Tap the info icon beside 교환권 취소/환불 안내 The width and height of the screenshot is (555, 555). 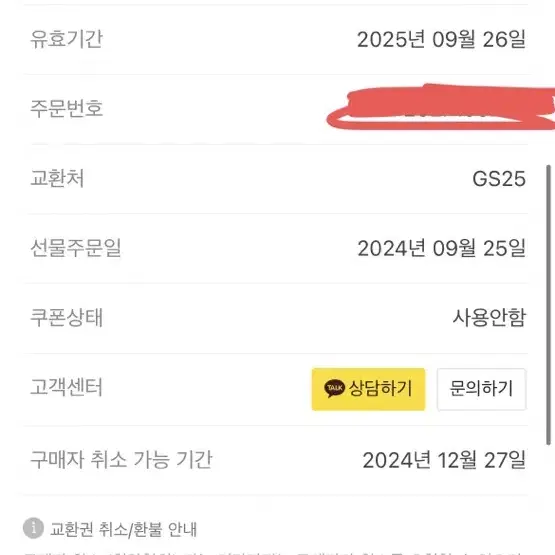33,528
